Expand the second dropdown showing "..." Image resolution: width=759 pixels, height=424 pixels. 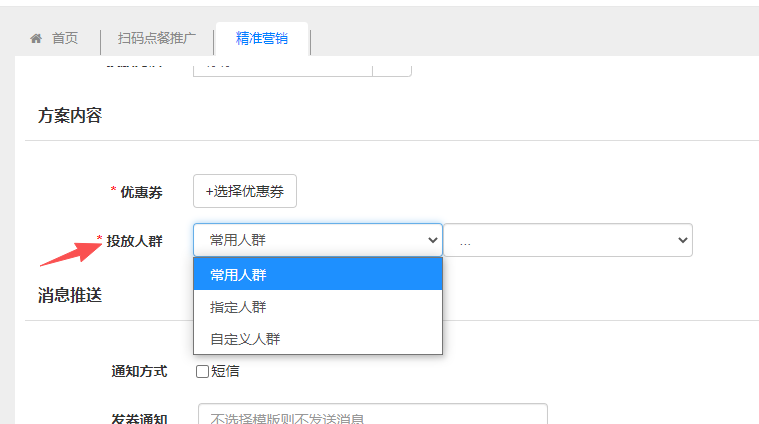click(568, 240)
